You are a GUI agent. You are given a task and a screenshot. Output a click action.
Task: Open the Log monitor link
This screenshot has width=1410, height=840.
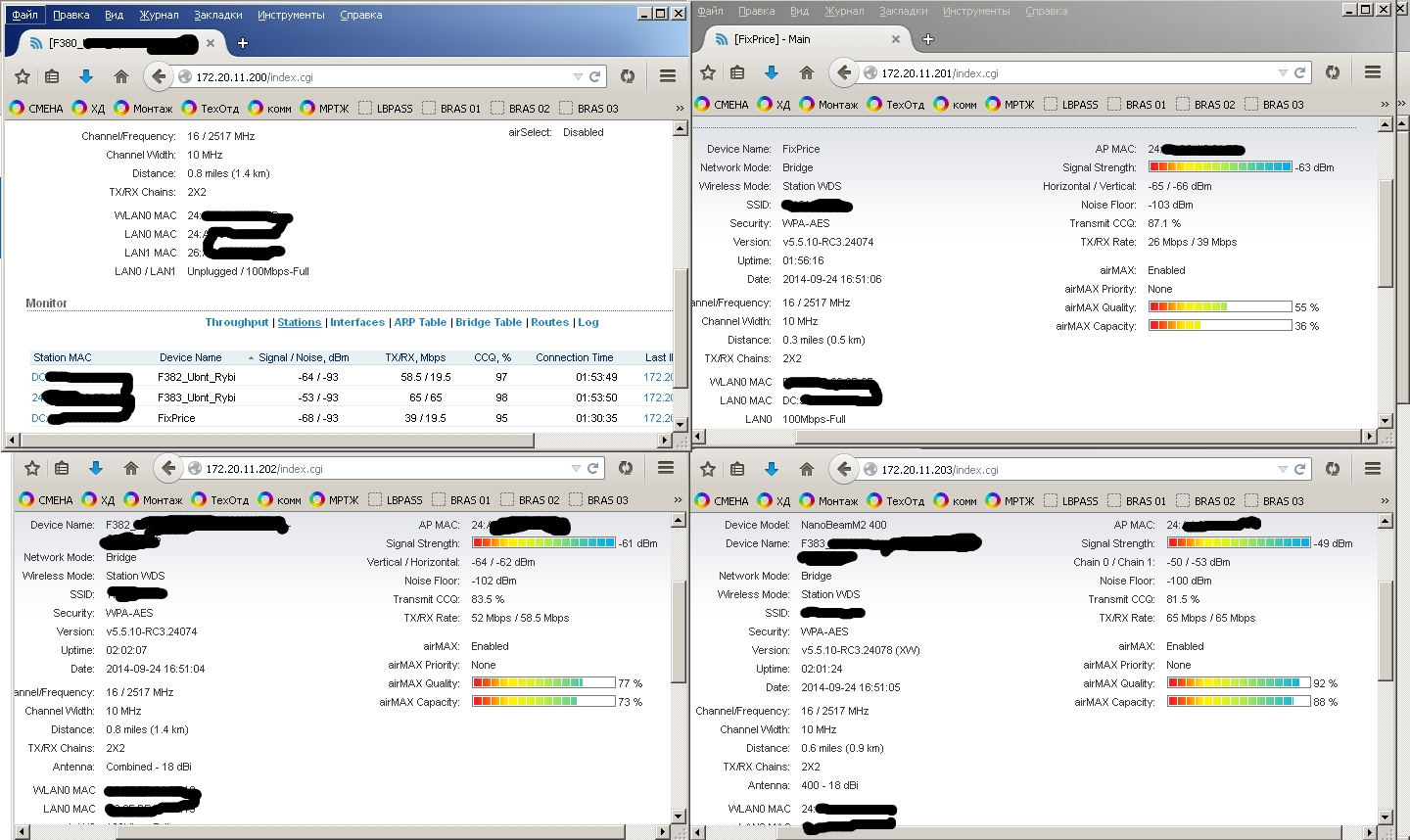pos(588,322)
